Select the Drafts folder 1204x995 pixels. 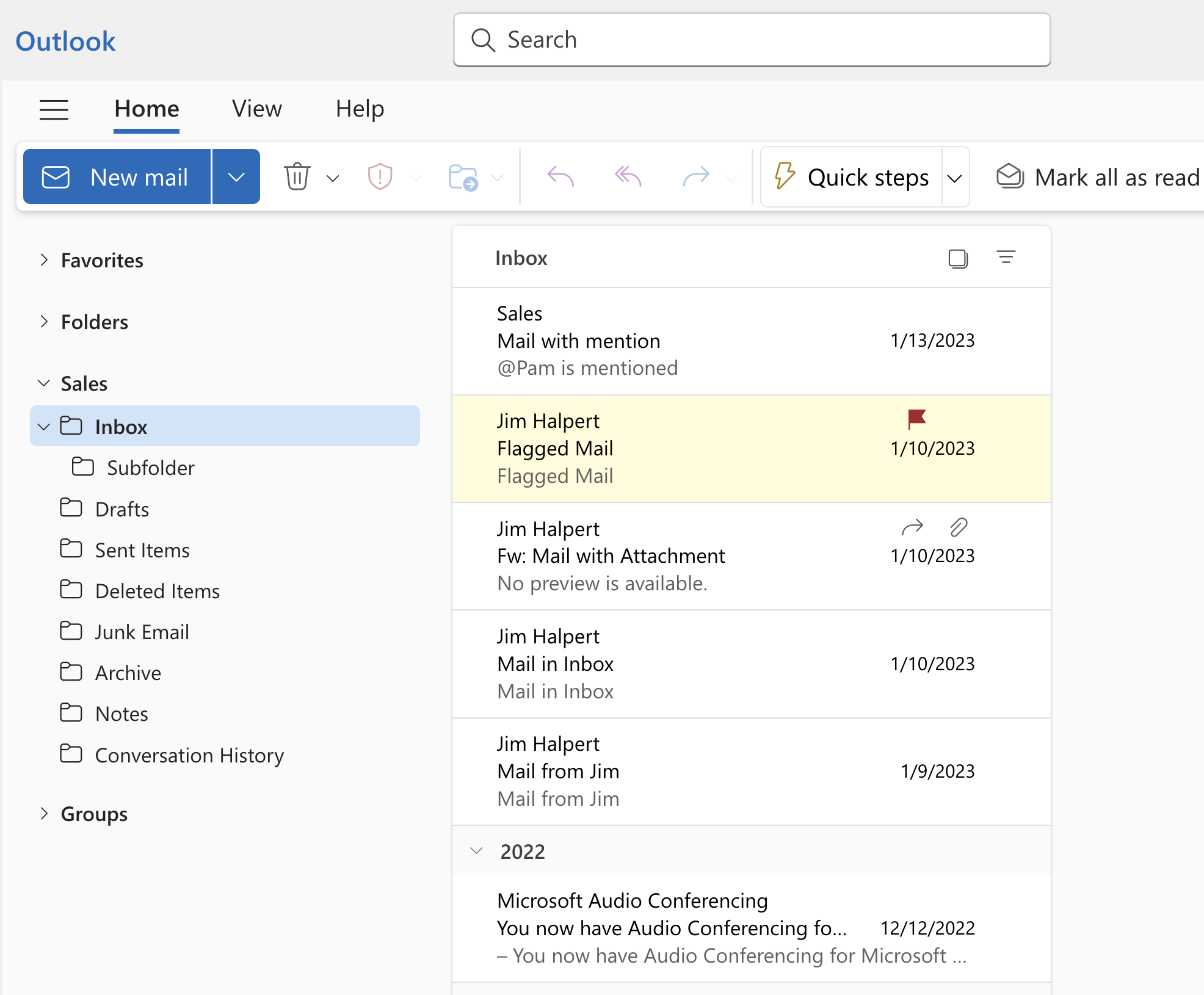(122, 508)
